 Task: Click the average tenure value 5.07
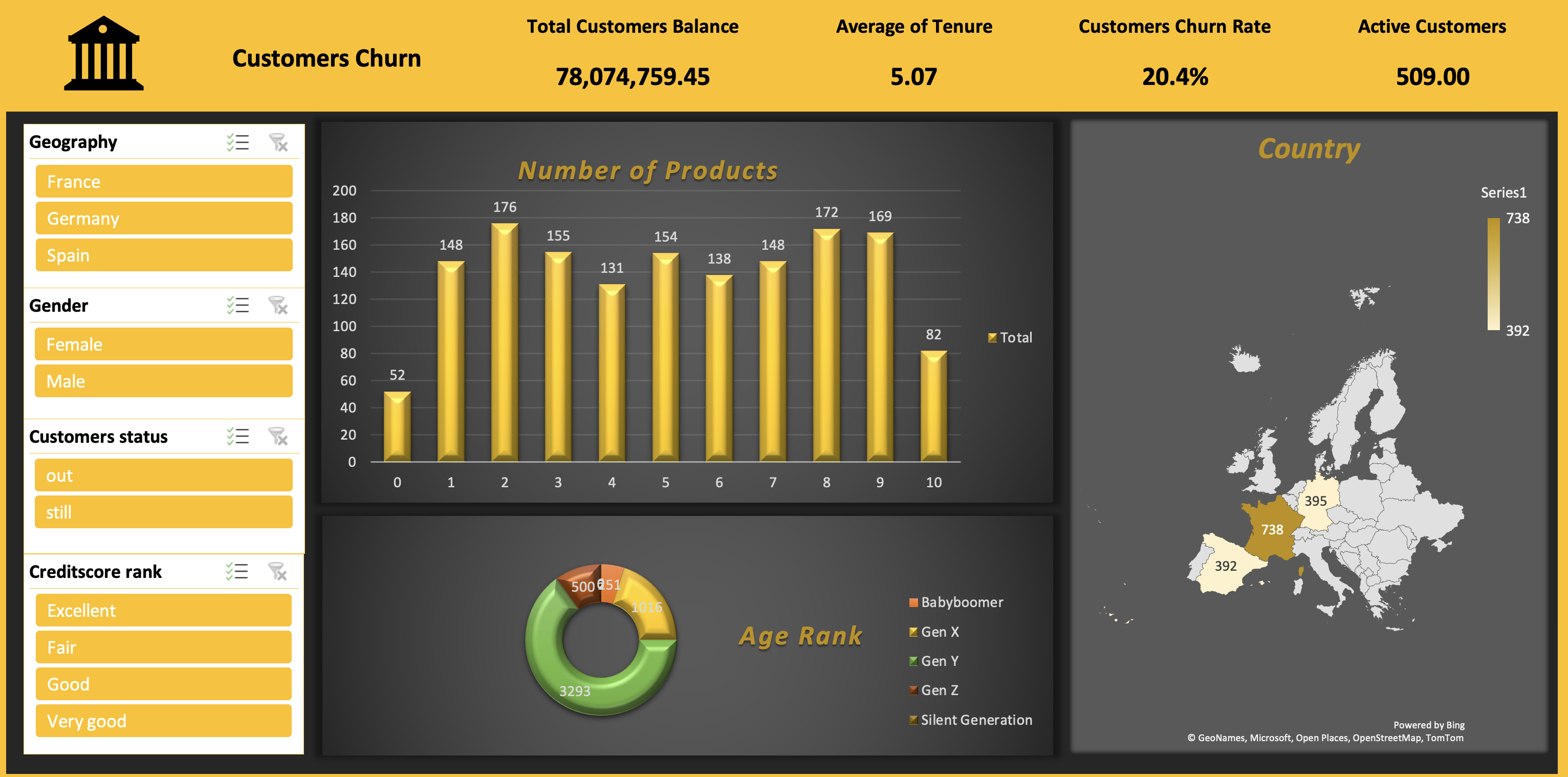click(x=913, y=77)
